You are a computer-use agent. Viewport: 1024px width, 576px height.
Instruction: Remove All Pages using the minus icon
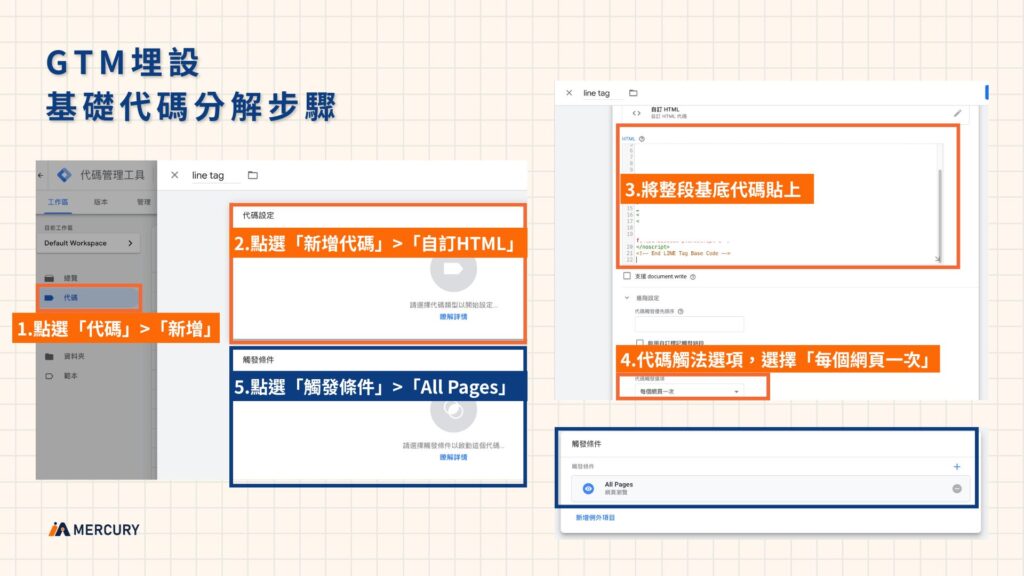click(x=956, y=488)
